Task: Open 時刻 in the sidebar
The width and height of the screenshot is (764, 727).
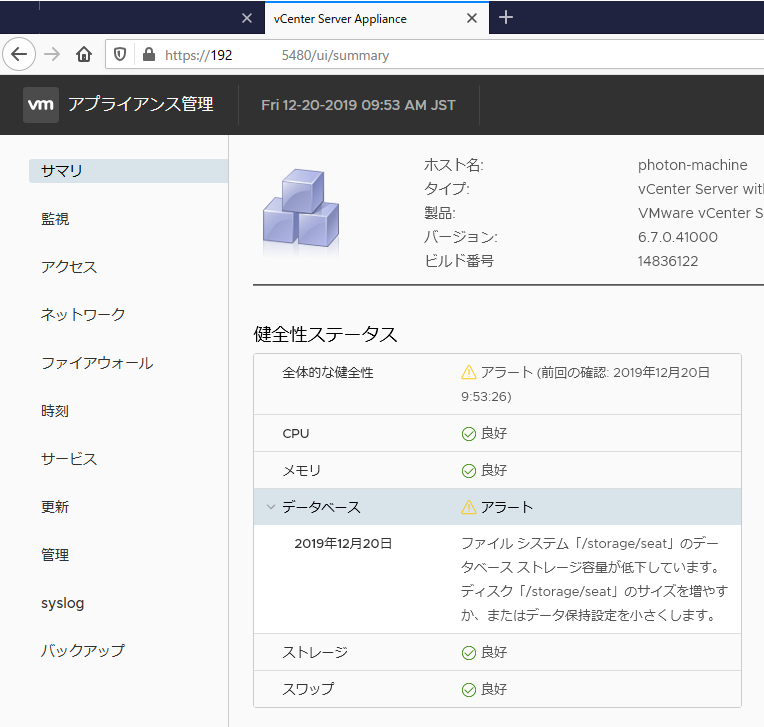Action: coord(55,411)
